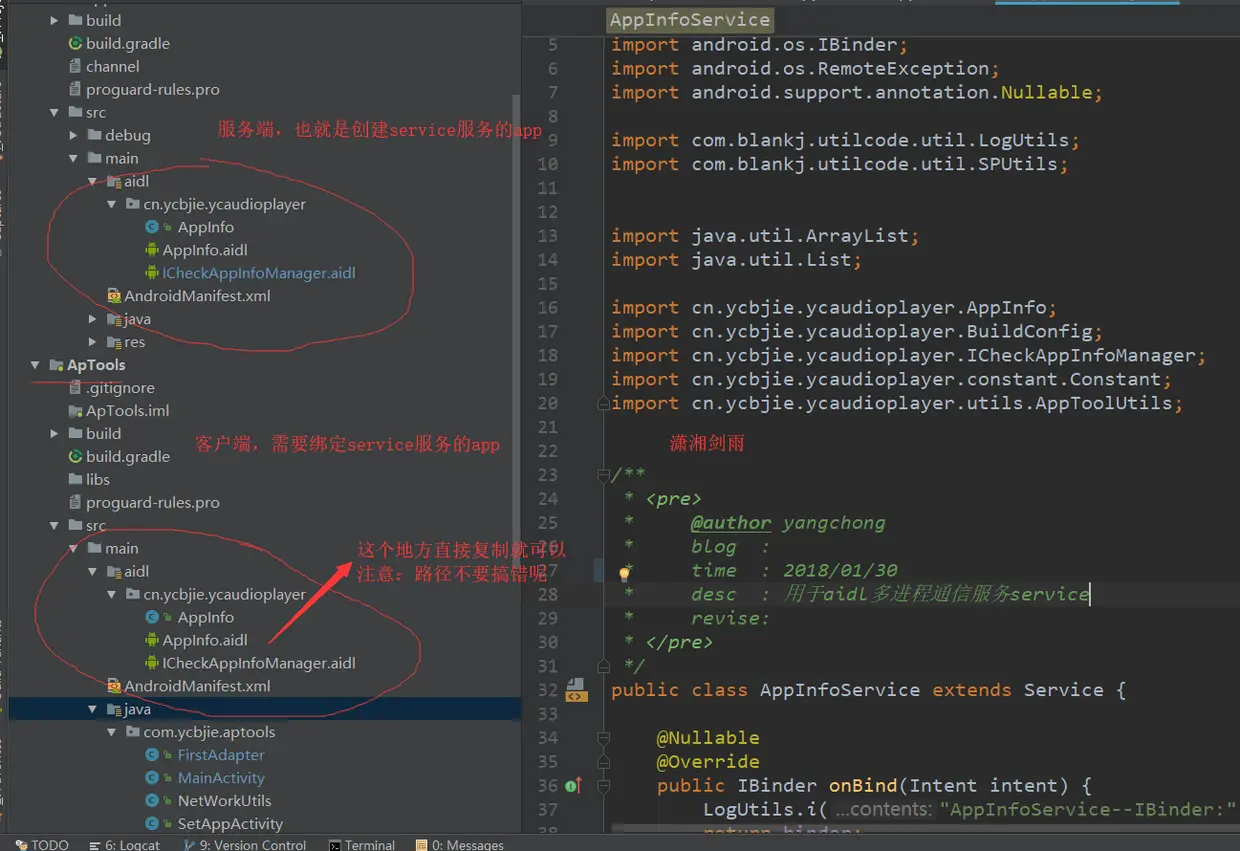Click the intention lightbulb at line 27
Screen dimensions: 1240x851
[624, 574]
